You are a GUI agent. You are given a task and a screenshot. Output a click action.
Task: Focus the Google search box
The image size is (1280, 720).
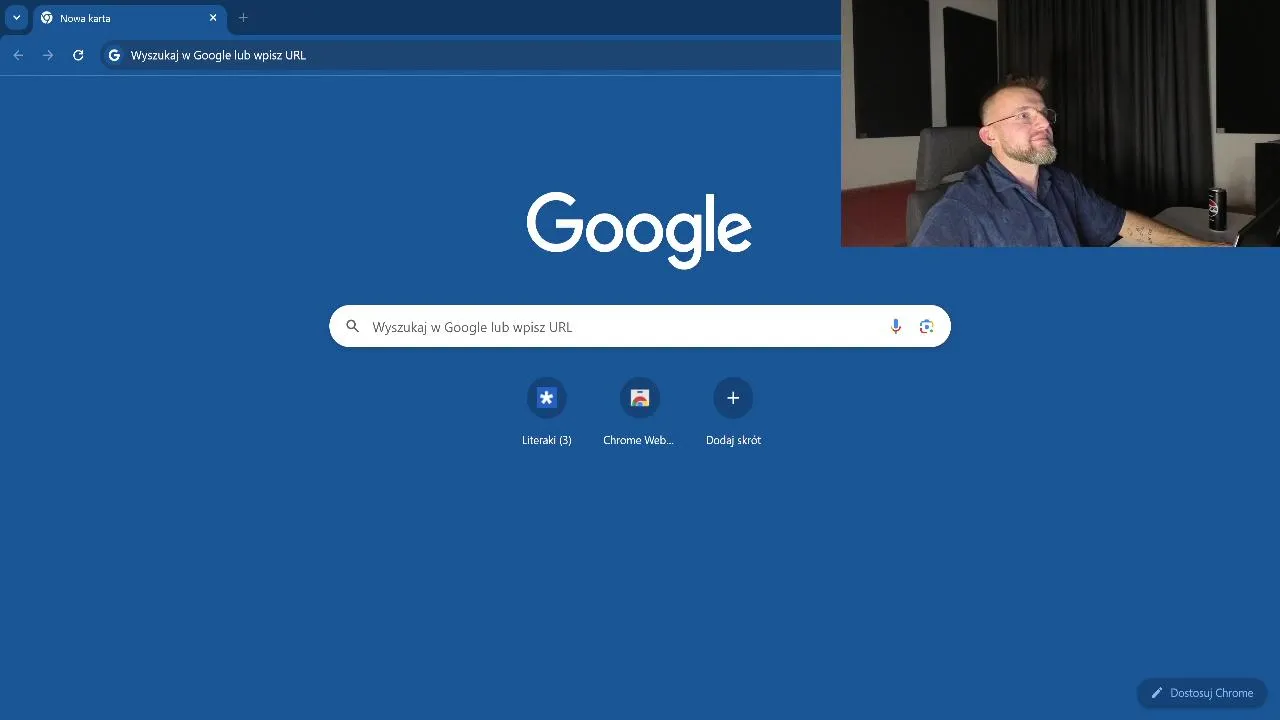[x=640, y=326]
